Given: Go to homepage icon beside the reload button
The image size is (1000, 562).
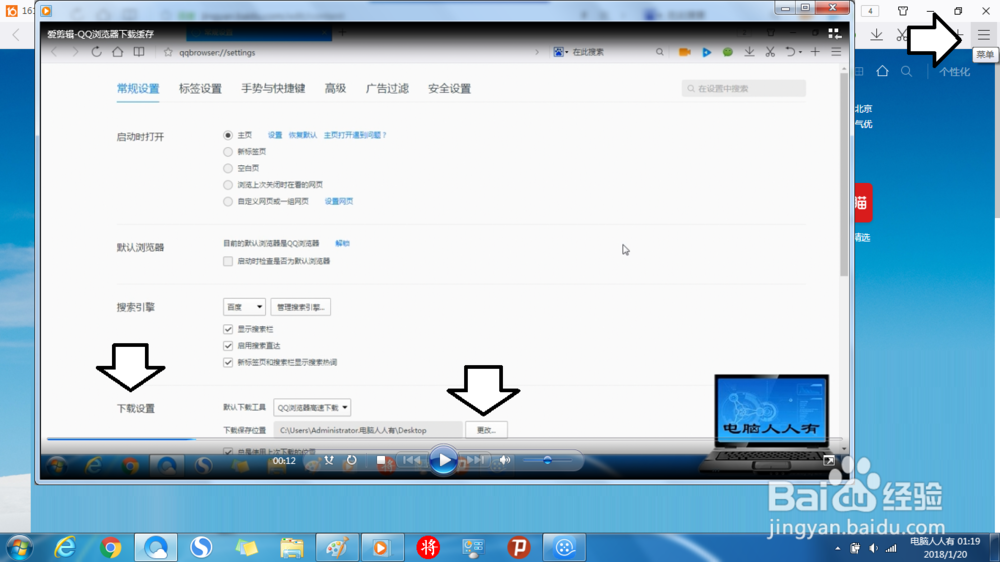Looking at the screenshot, I should [117, 52].
